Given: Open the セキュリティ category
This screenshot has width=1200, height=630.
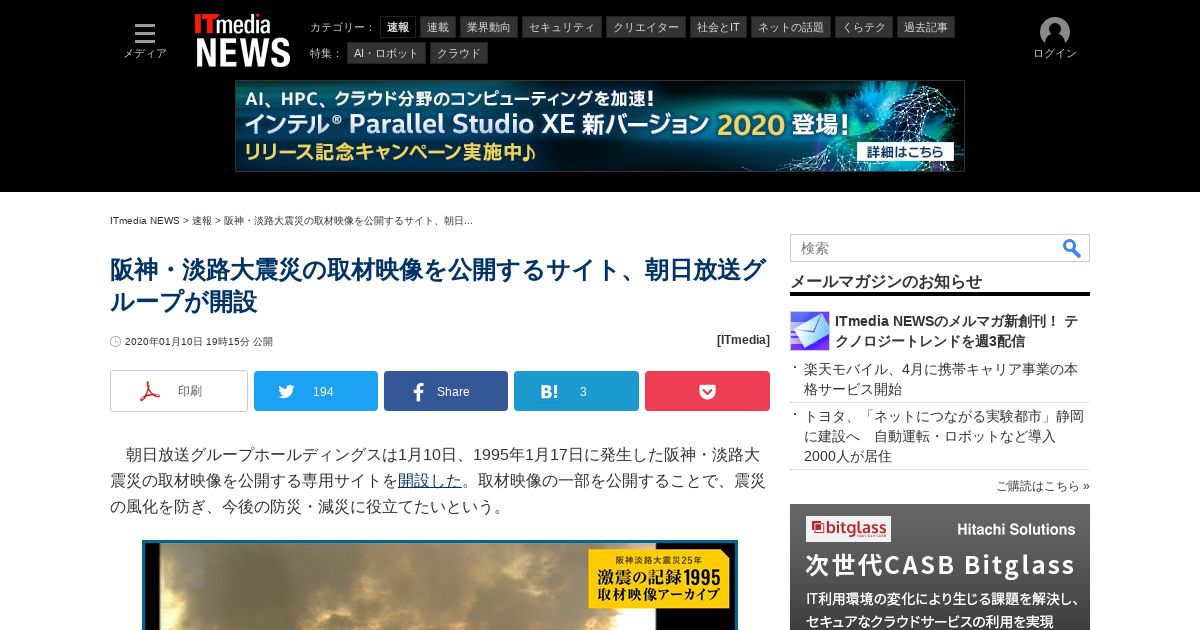Looking at the screenshot, I should coord(562,27).
